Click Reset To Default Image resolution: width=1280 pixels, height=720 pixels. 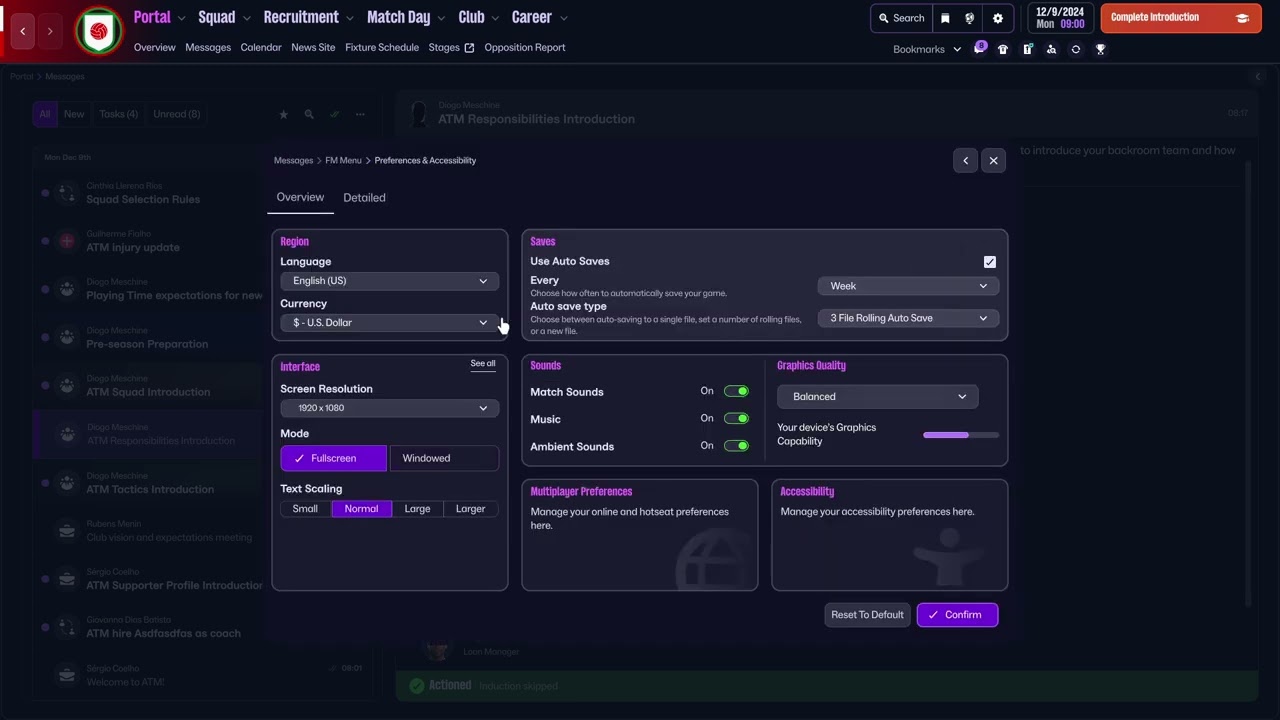pyautogui.click(x=867, y=615)
